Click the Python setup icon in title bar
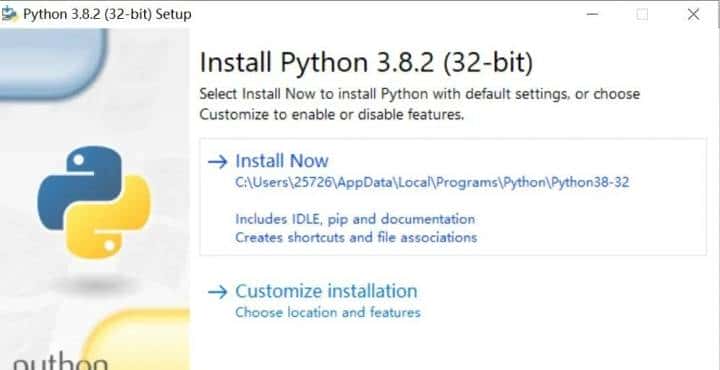 click(9, 14)
